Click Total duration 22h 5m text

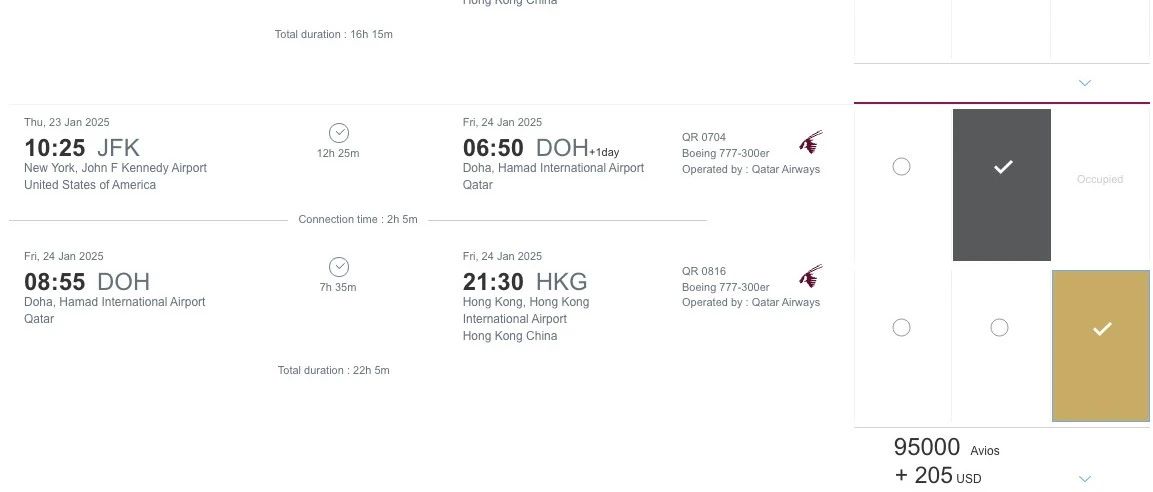[x=334, y=370]
